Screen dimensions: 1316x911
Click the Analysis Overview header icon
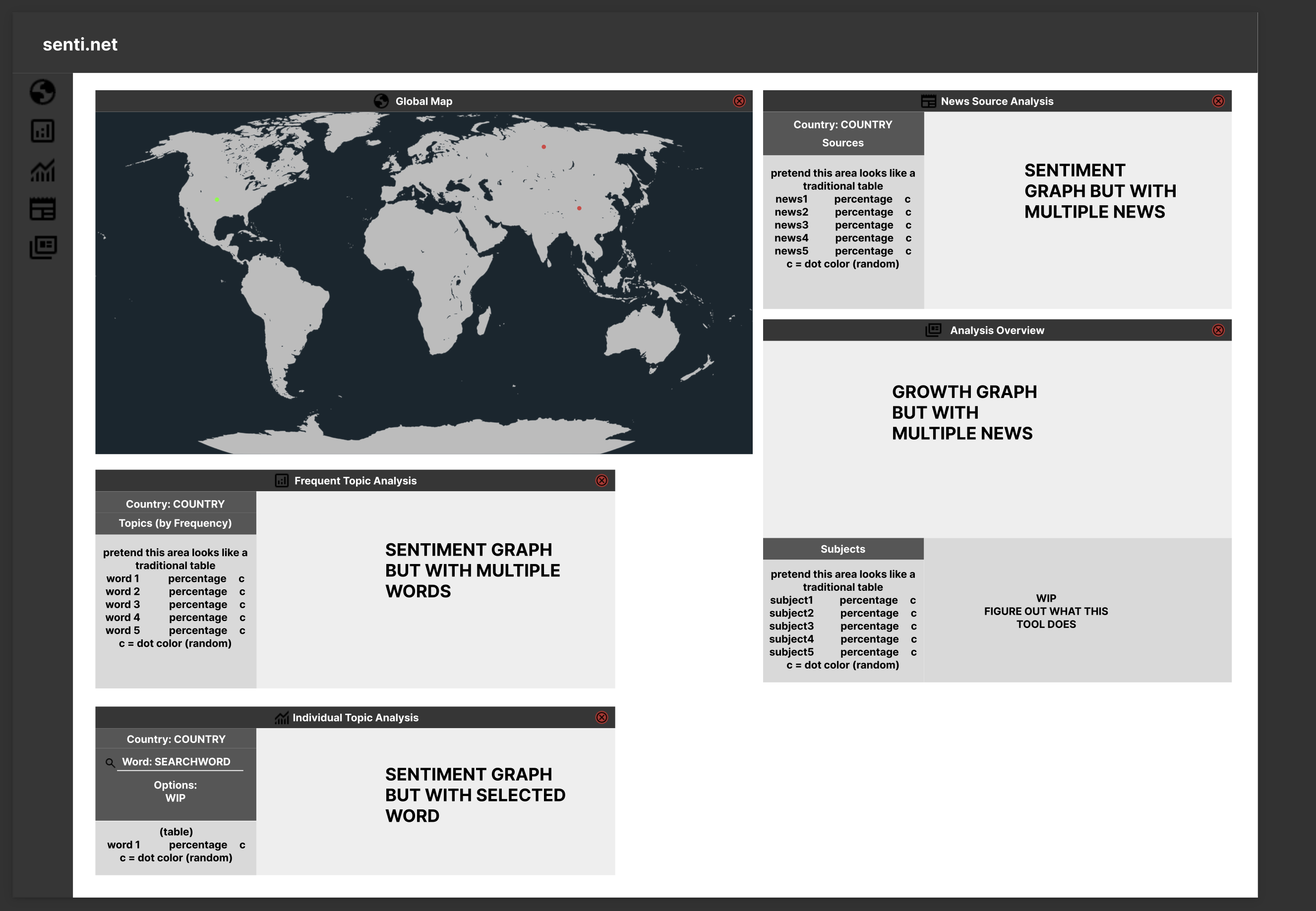tap(933, 330)
